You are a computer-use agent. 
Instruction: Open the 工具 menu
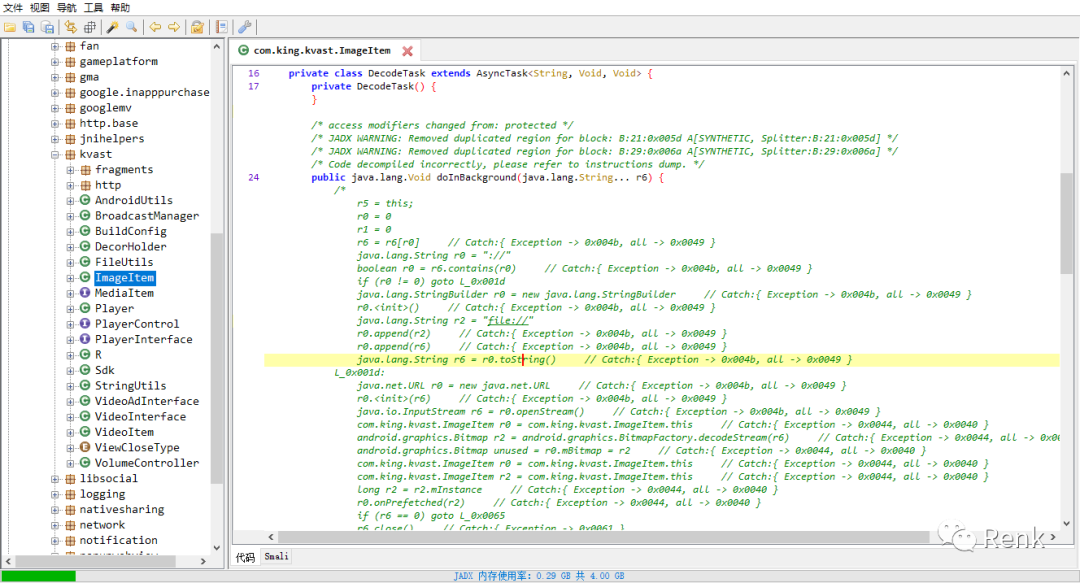pos(93,8)
